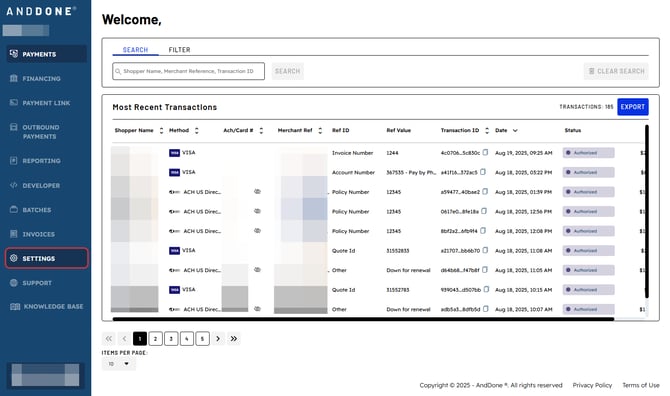The image size is (670, 396).
Task: Click the Settings gear icon
Action: [14, 258]
